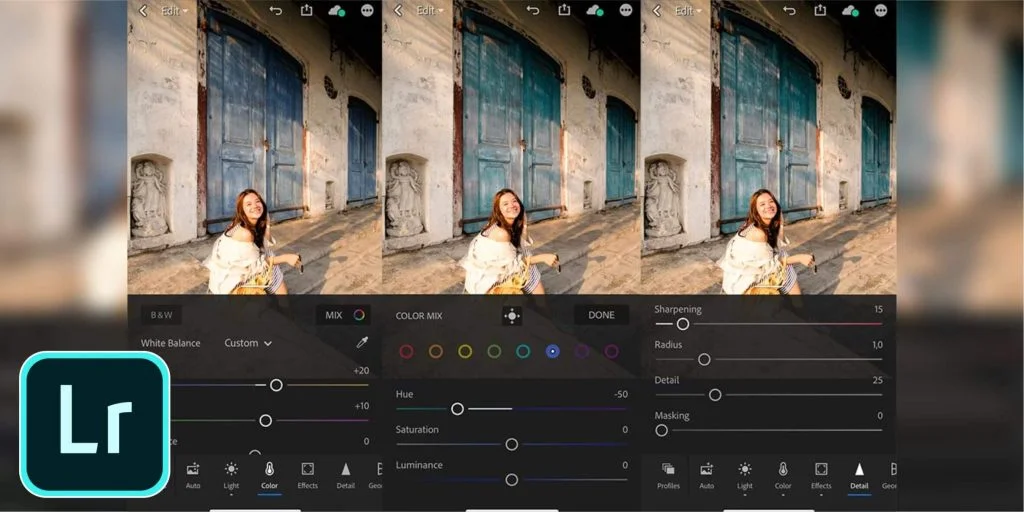The height and width of the screenshot is (512, 1024).
Task: Open the three-dot more menu in middle screen
Action: 626,10
